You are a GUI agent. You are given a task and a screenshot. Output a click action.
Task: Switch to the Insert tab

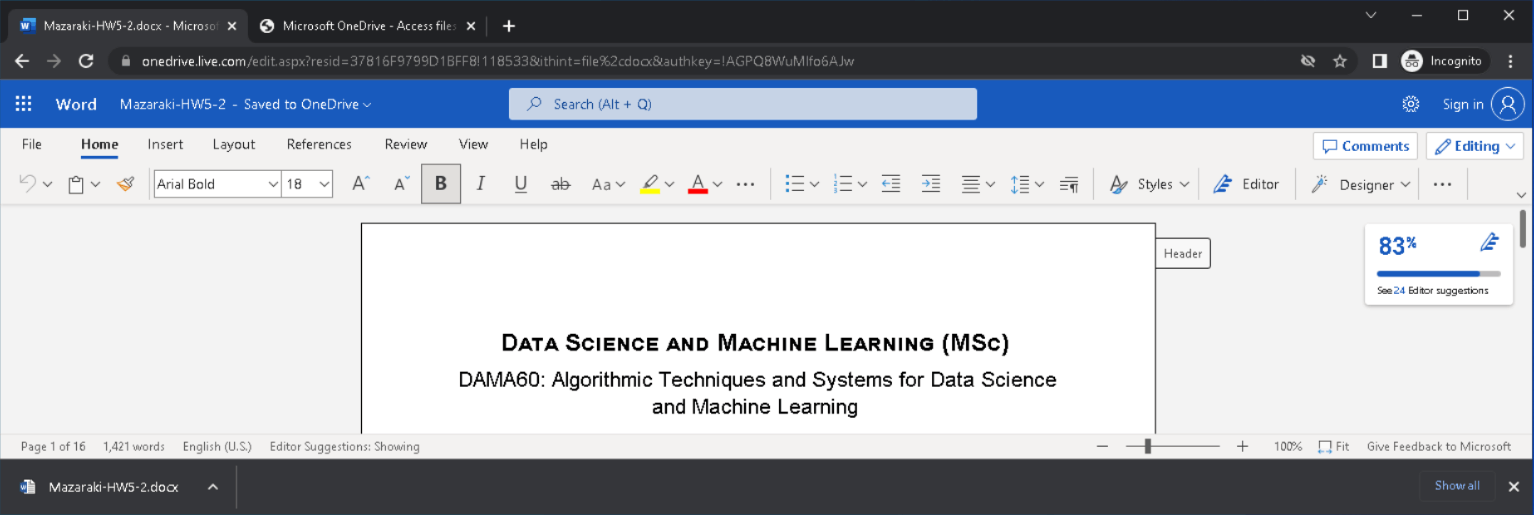pyautogui.click(x=165, y=144)
